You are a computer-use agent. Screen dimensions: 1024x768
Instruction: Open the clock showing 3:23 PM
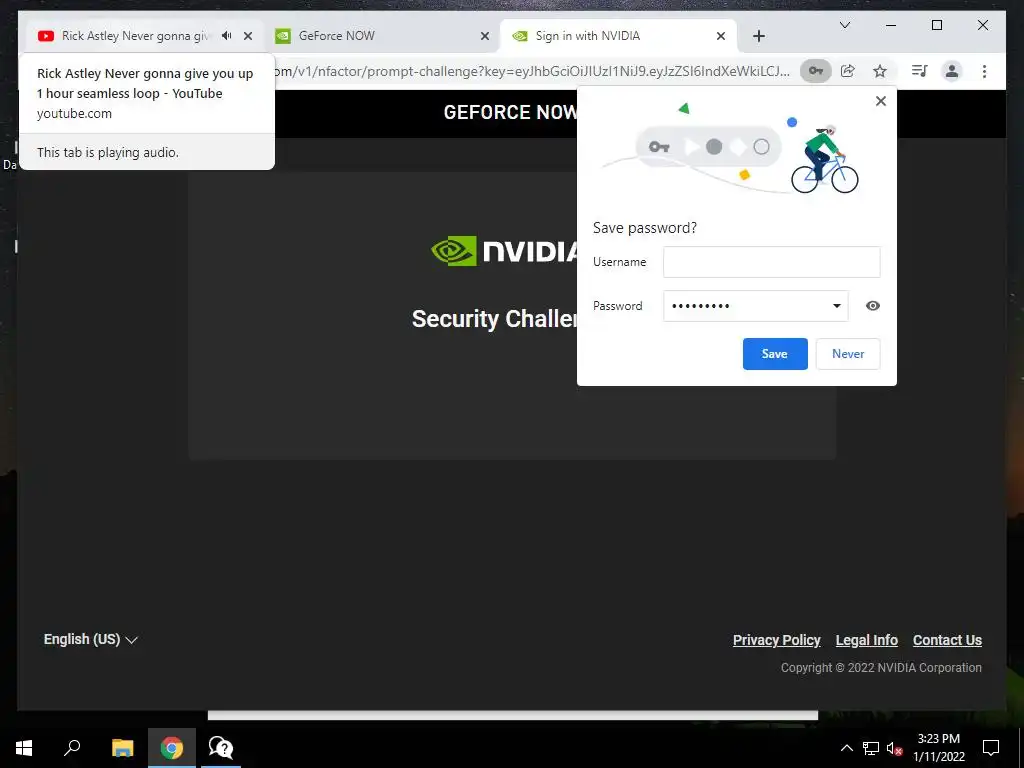pyautogui.click(x=938, y=748)
